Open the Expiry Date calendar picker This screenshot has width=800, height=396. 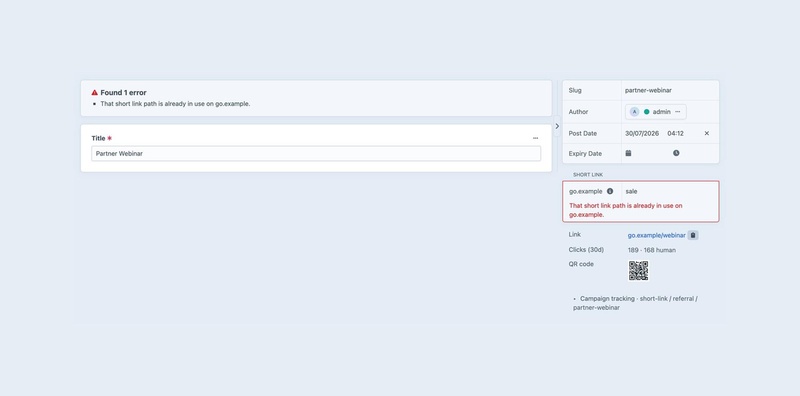tap(629, 153)
